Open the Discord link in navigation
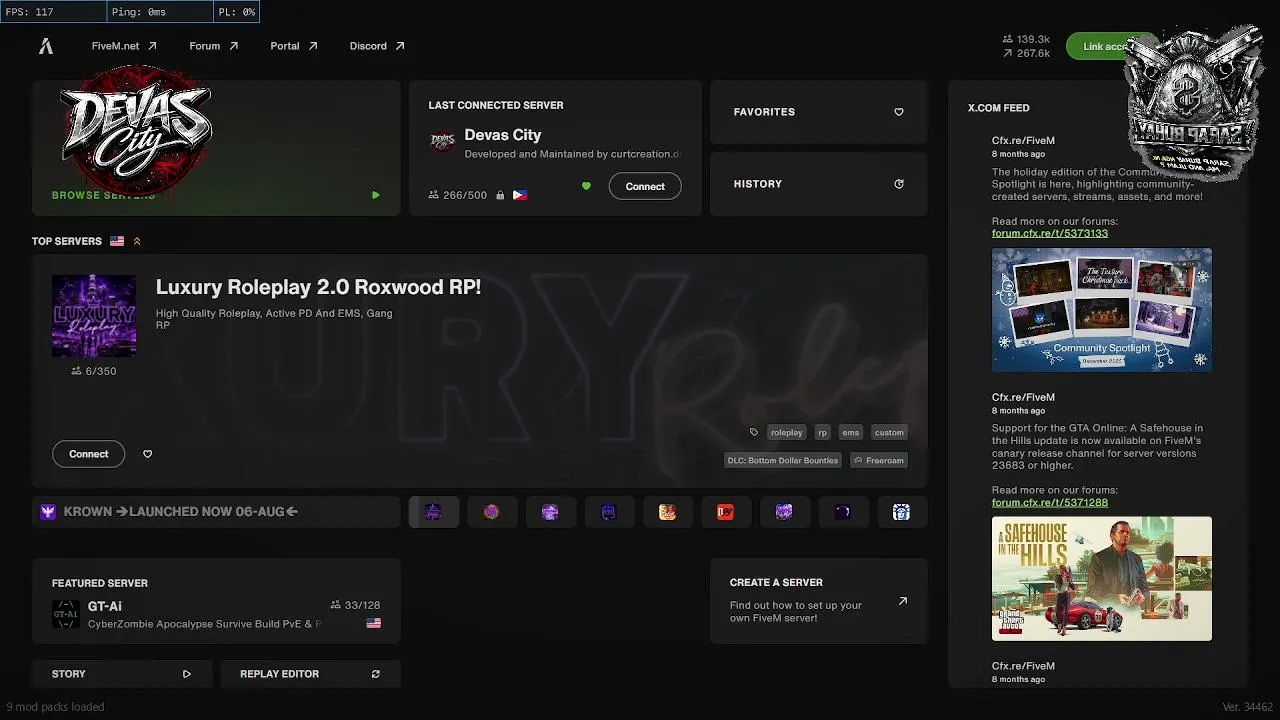 [x=377, y=46]
